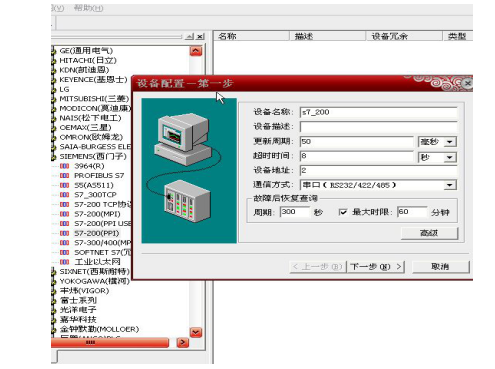Click the S7-200(MPI) driver icon
The height and width of the screenshot is (369, 495).
[64, 214]
